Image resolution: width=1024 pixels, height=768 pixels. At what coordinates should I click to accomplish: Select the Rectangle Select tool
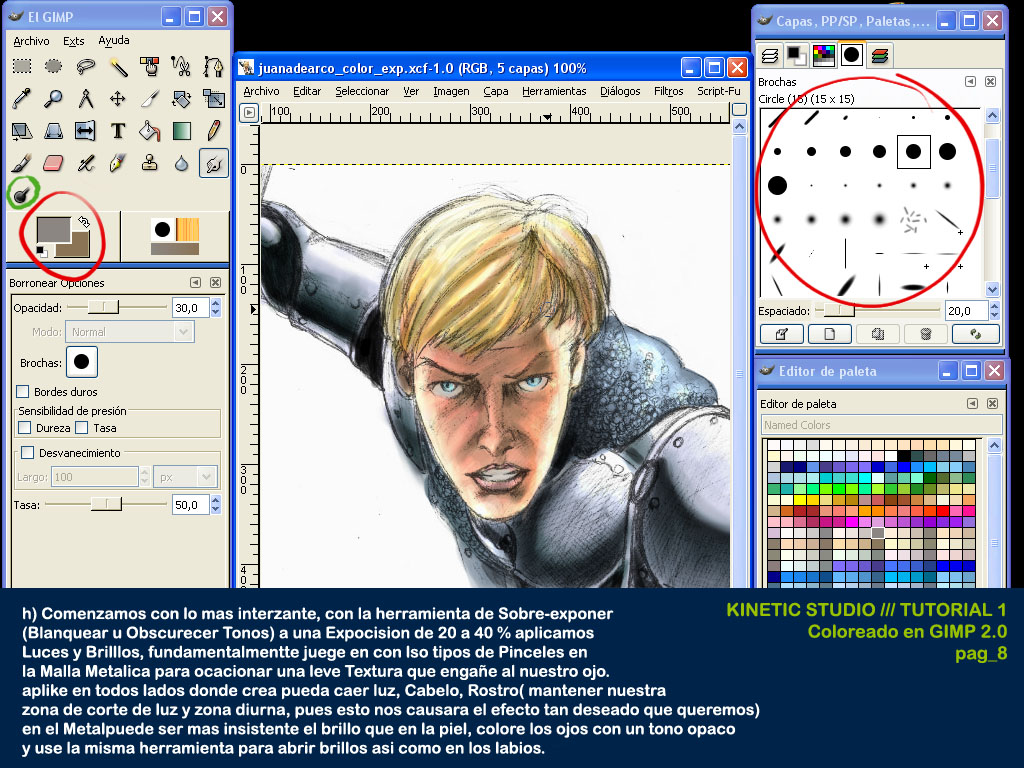pyautogui.click(x=22, y=66)
